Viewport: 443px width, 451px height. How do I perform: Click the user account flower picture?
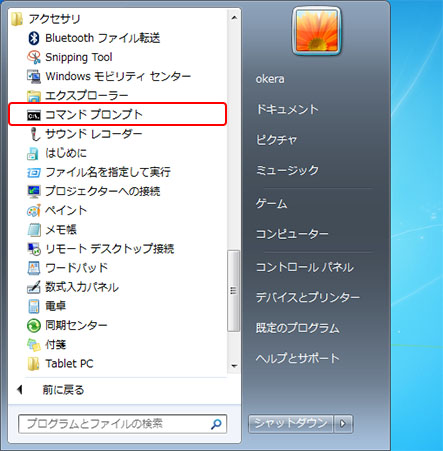[x=316, y=31]
